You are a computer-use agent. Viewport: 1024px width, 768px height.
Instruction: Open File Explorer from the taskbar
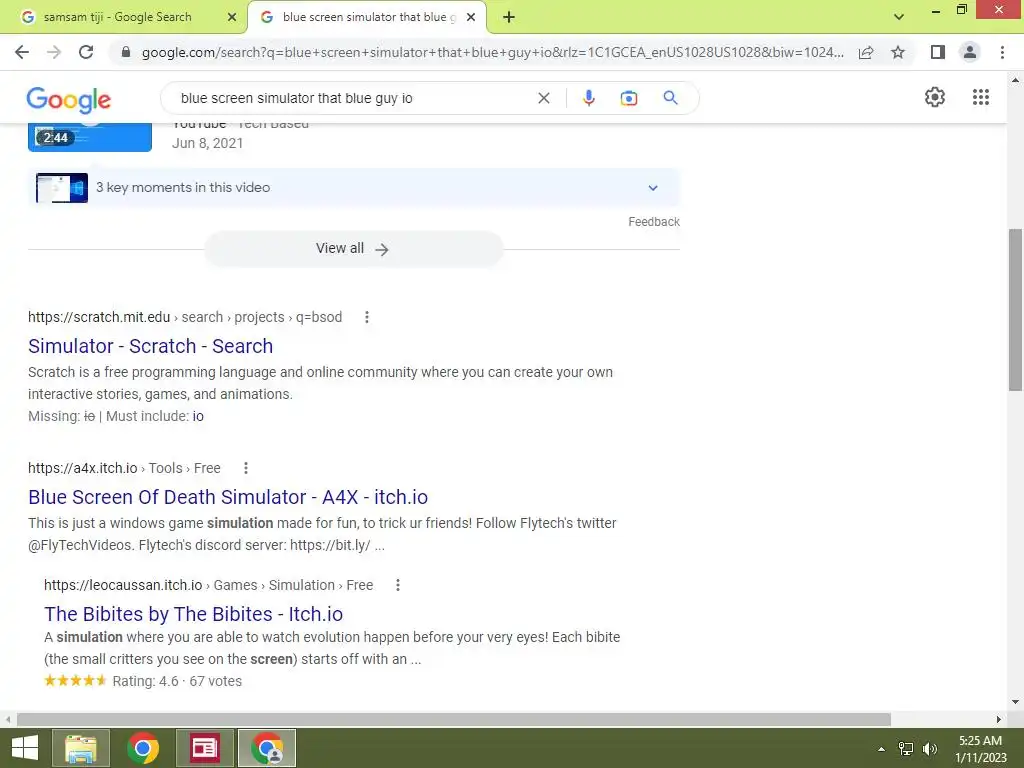[80, 748]
